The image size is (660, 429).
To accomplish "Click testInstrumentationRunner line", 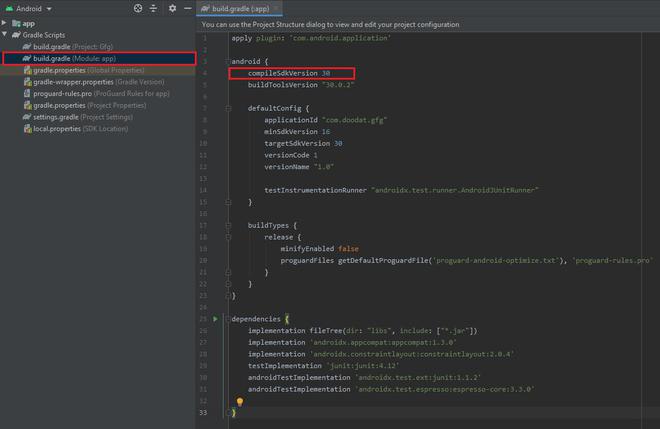I will pyautogui.click(x=401, y=190).
